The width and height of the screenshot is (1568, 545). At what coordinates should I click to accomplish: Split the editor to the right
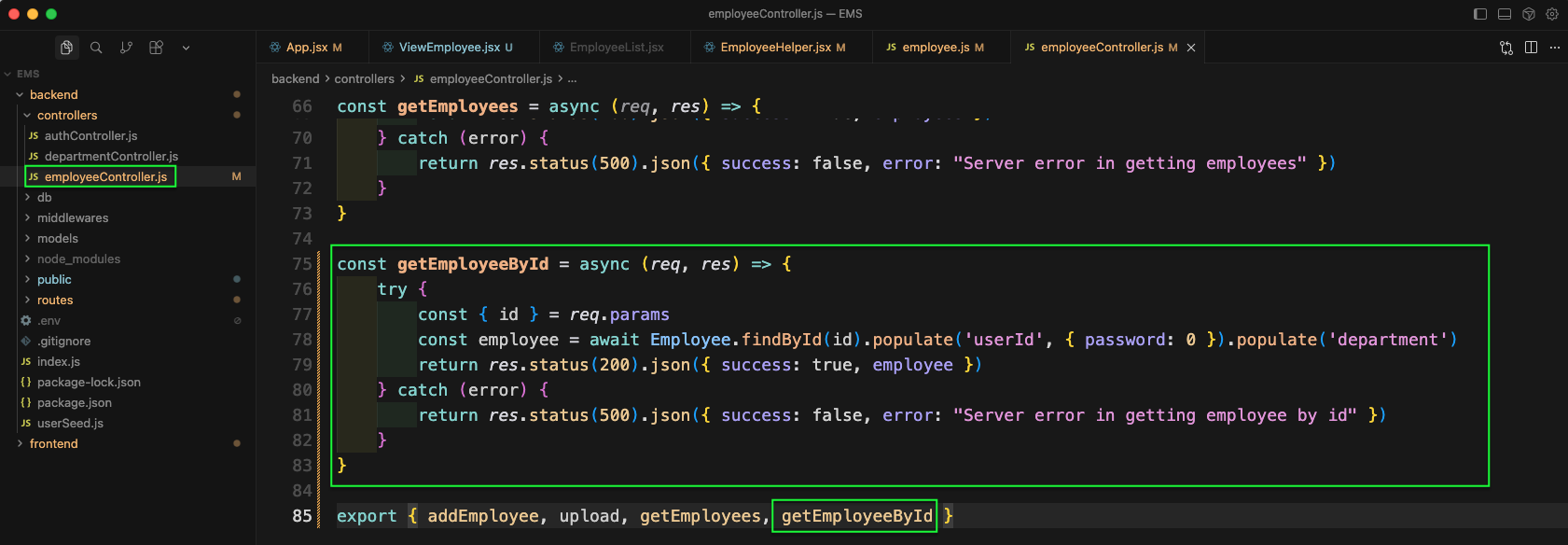tap(1531, 48)
